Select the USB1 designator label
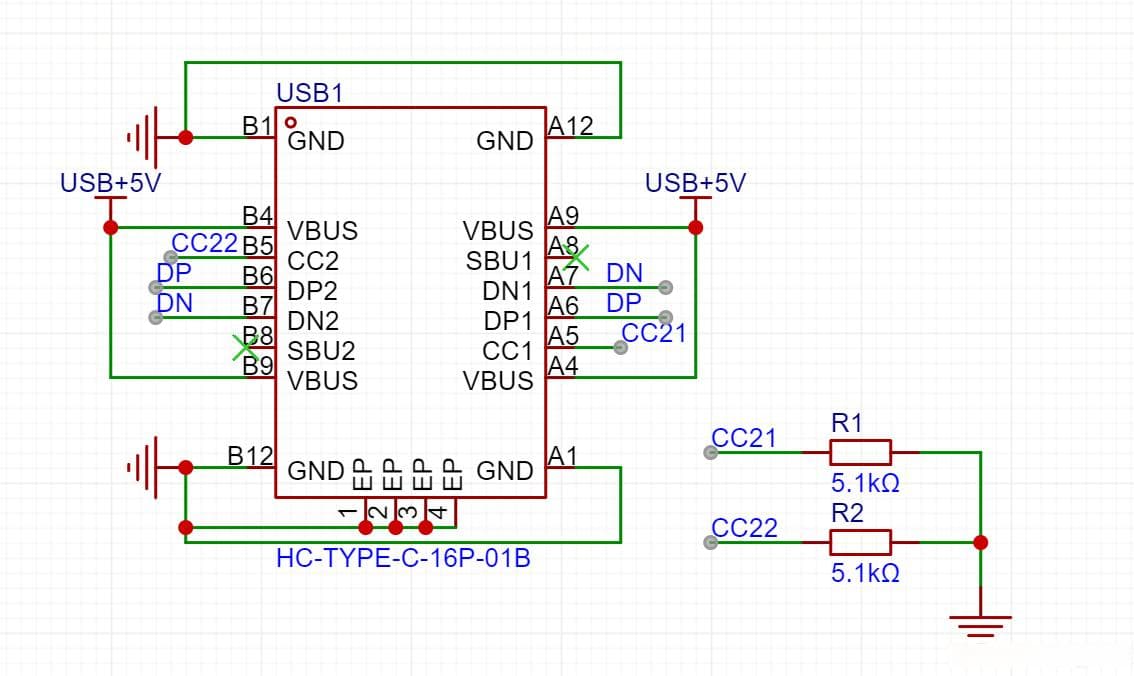Image resolution: width=1134 pixels, height=676 pixels. 310,93
